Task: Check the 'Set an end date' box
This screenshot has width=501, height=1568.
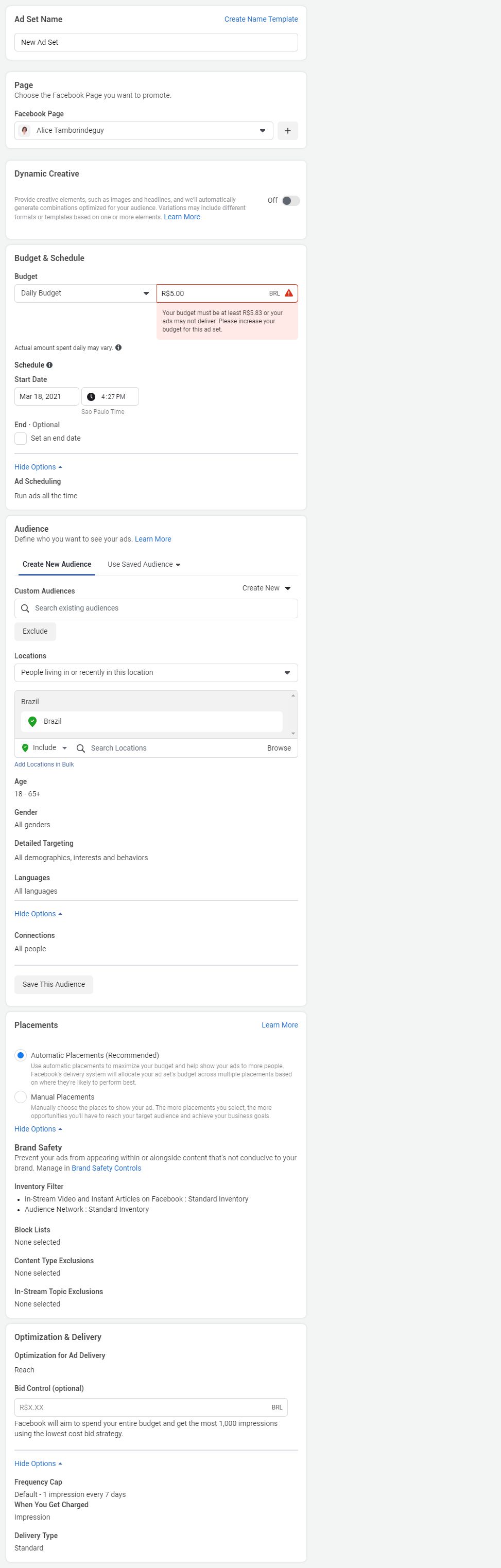Action: [x=21, y=438]
